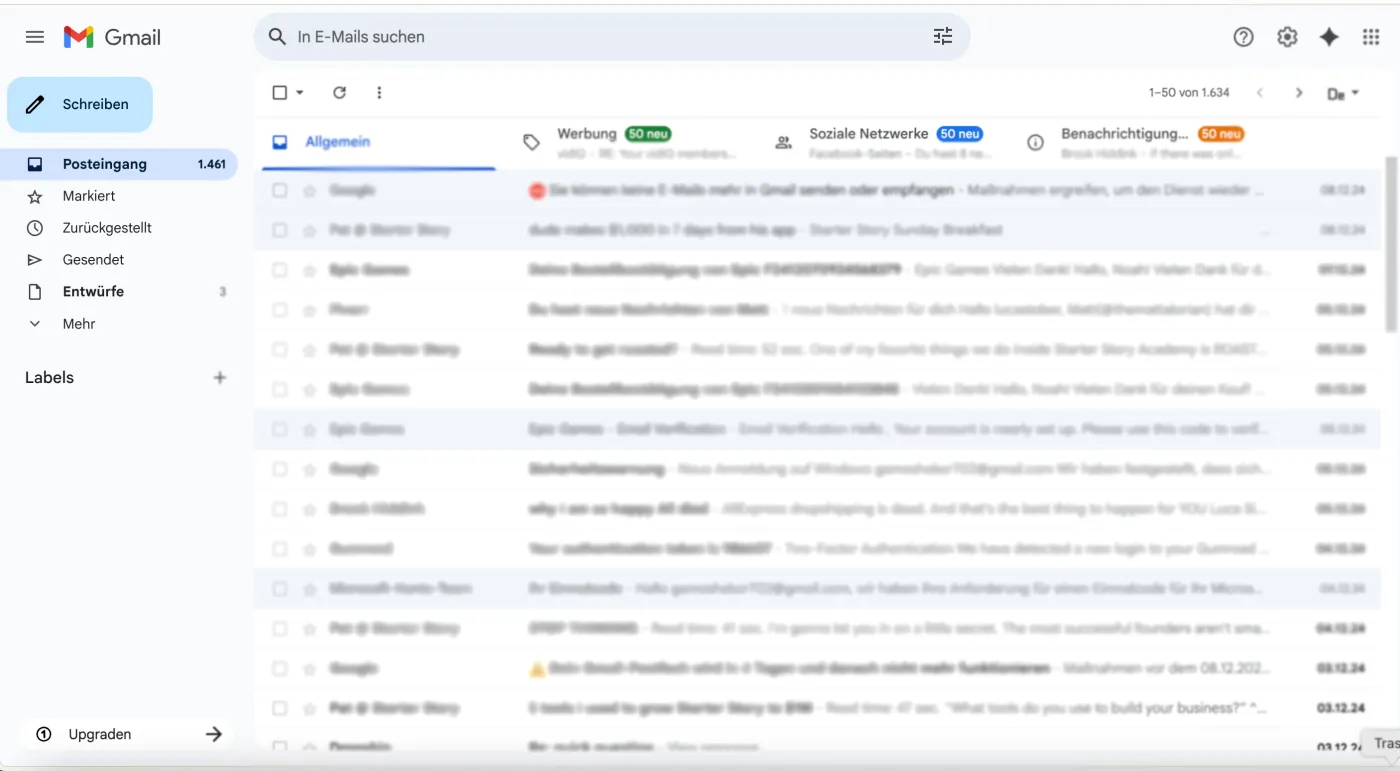1400x771 pixels.
Task: Click the Schreiben compose button
Action: 80,104
